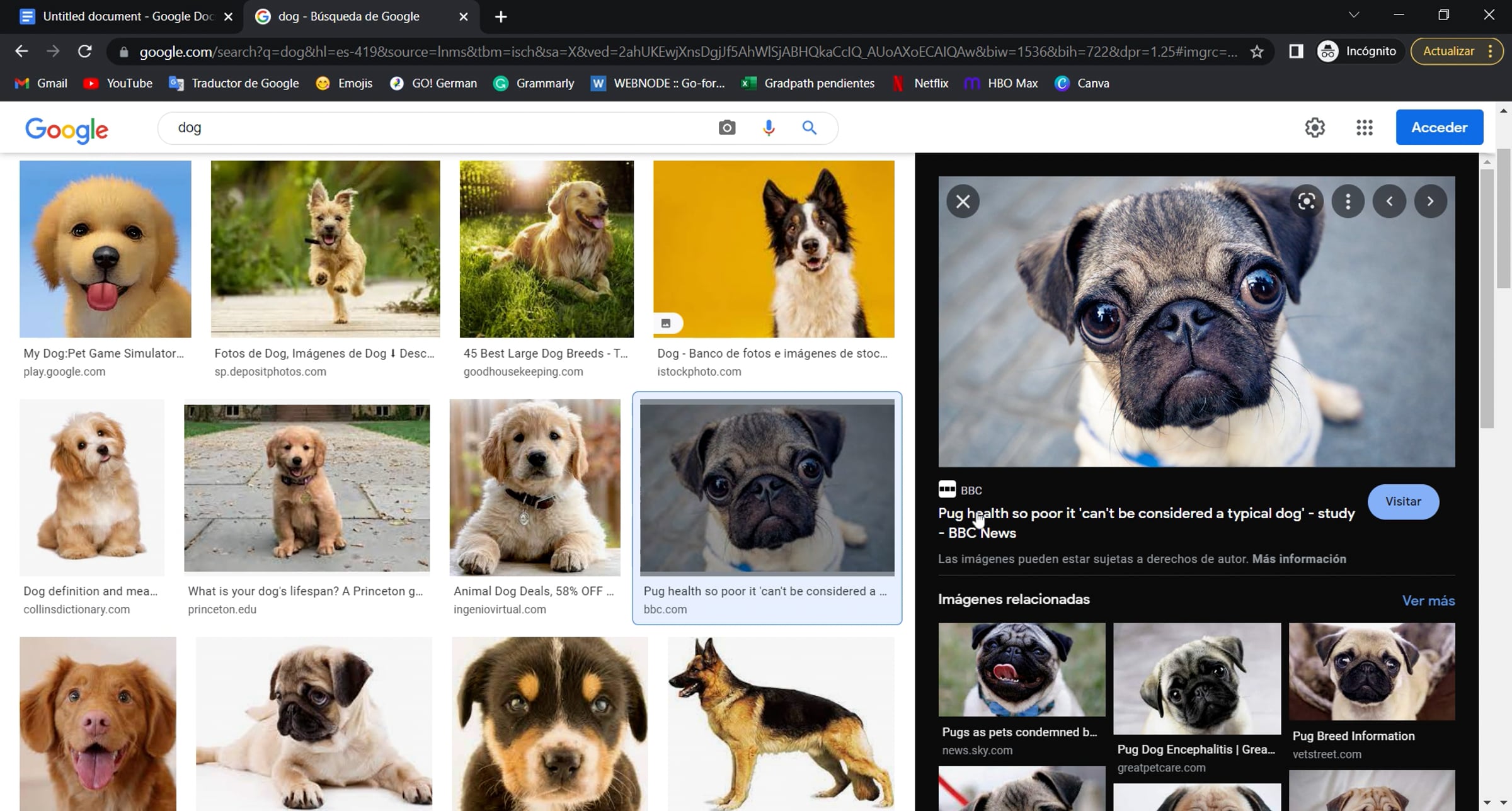
Task: Click the Ver más link
Action: [1428, 601]
